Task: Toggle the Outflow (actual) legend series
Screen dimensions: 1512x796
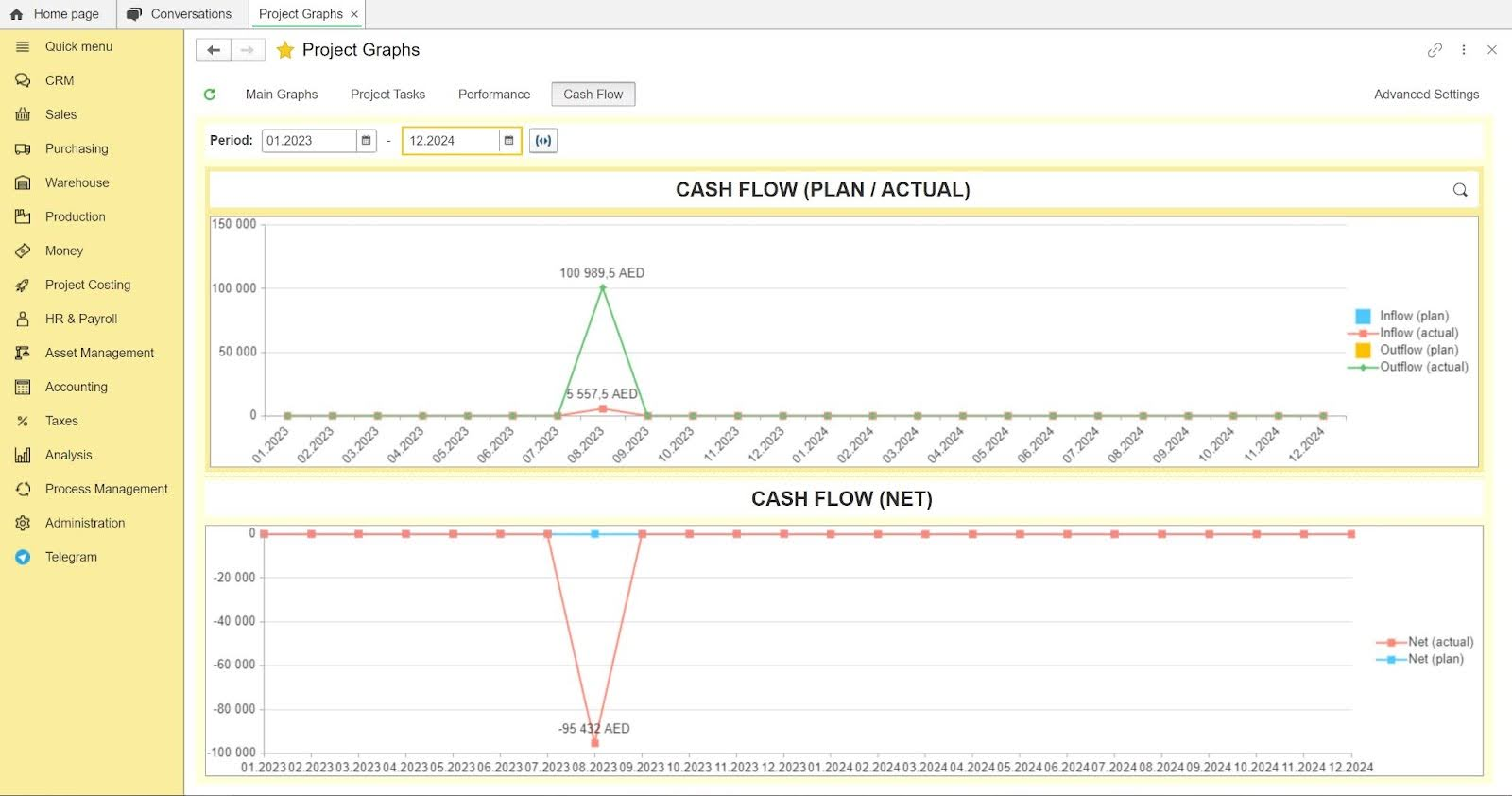Action: coord(1423,367)
